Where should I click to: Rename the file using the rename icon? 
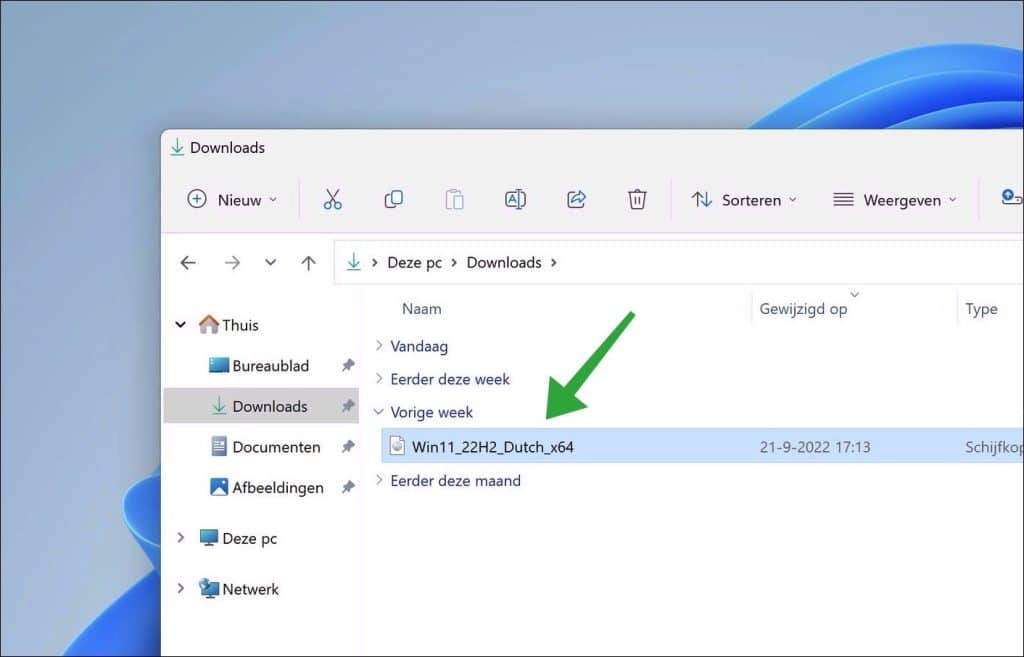coord(515,199)
